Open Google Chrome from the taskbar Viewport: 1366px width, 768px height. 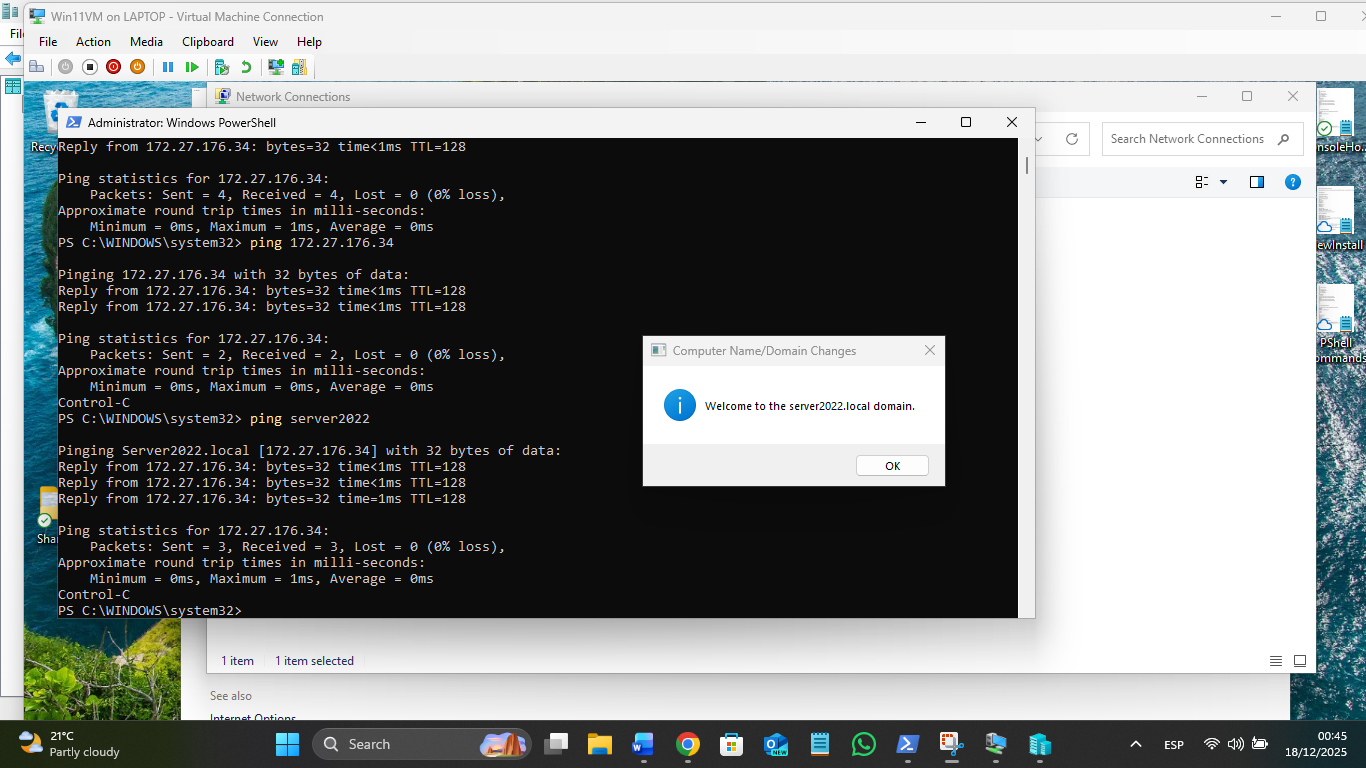pos(687,745)
